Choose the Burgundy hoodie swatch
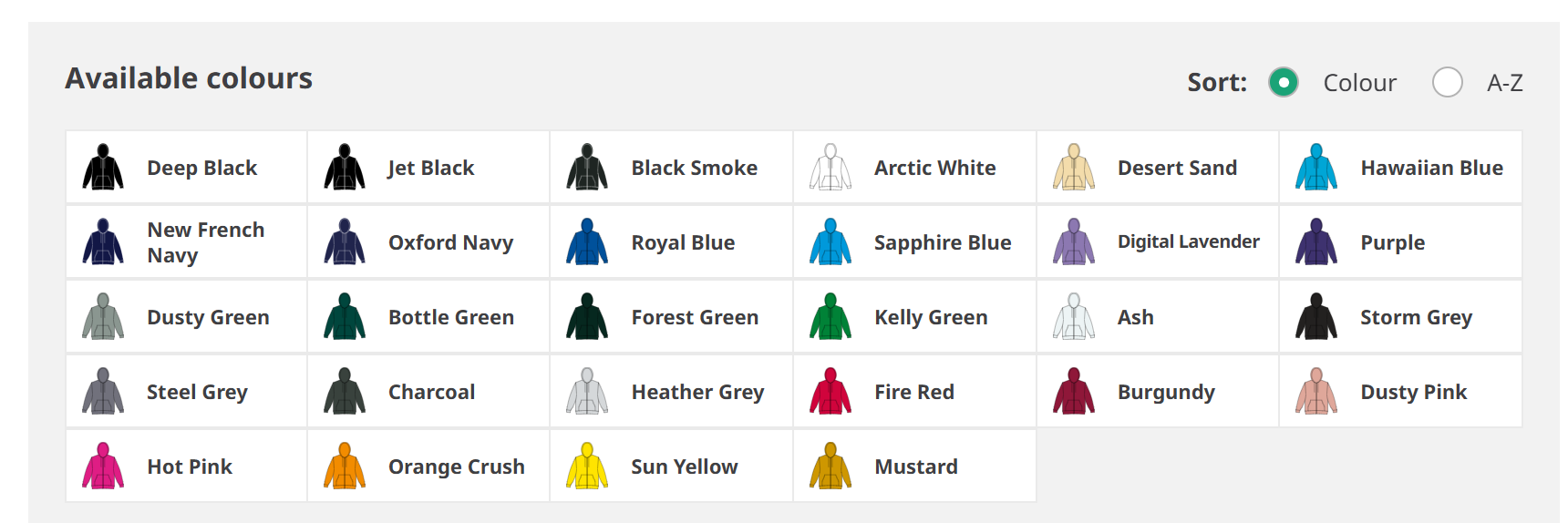 [1074, 392]
